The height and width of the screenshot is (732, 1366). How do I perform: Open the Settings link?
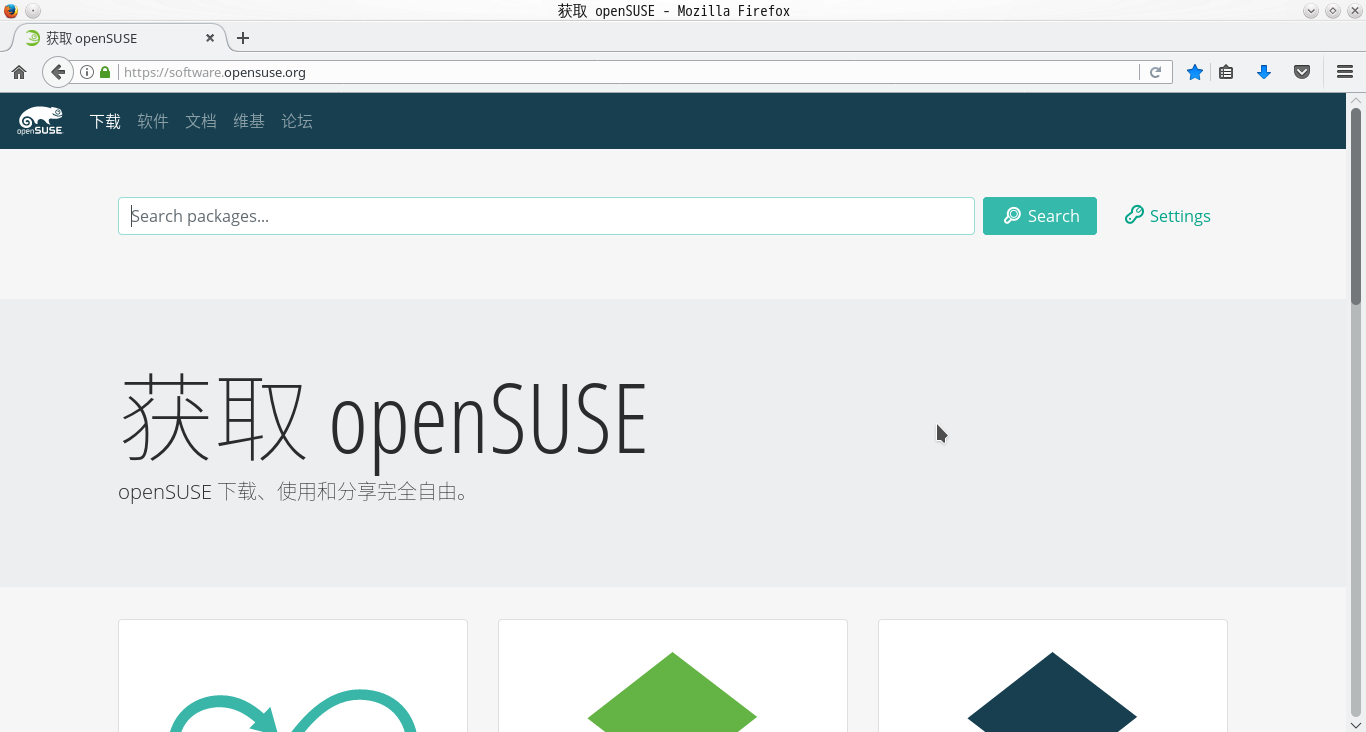point(1167,216)
